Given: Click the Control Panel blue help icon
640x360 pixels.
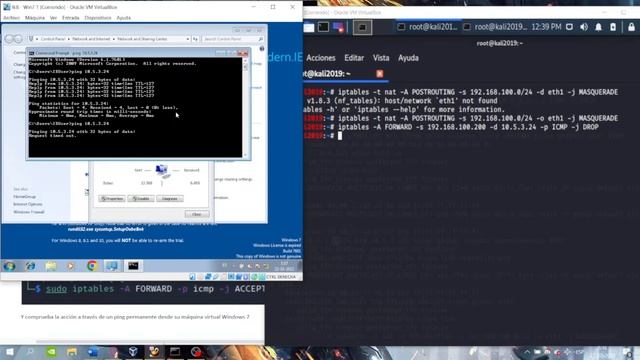Looking at the screenshot, I should point(262,49).
